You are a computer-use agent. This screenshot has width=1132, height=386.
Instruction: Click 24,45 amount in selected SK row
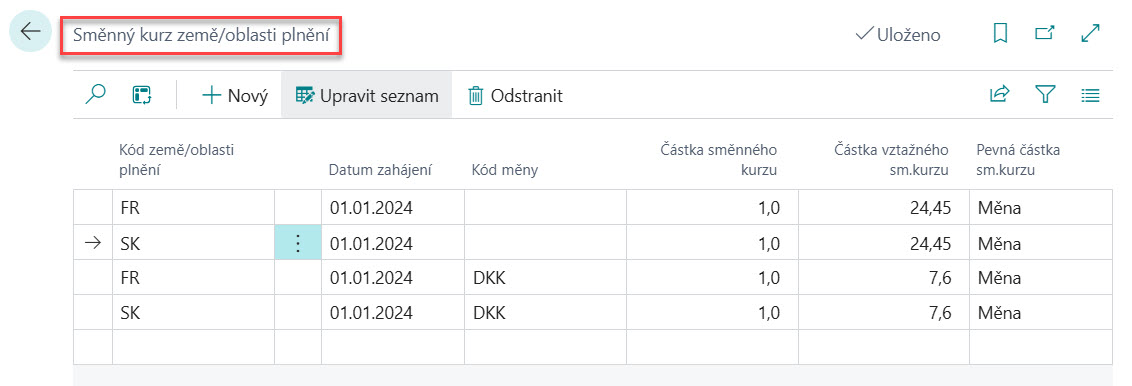[x=884, y=243]
